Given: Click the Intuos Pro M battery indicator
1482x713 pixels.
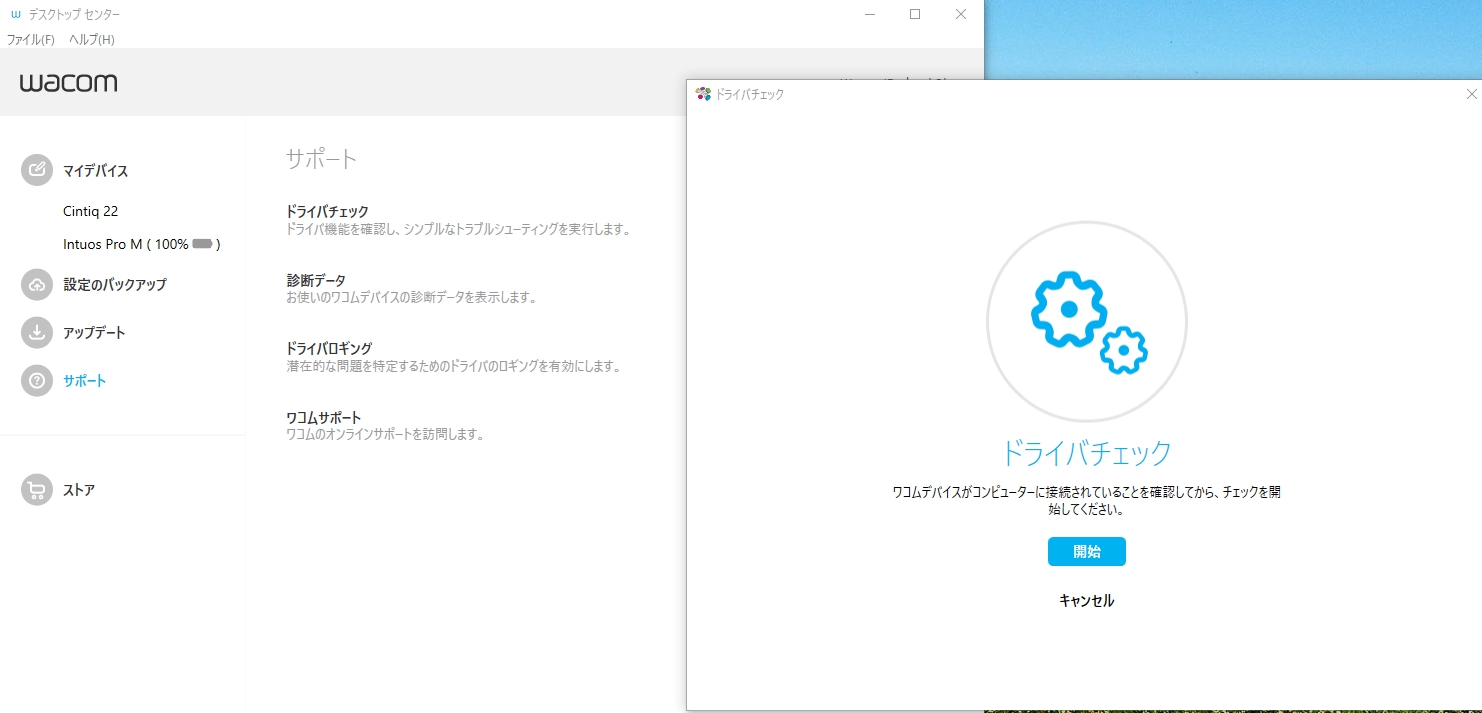Looking at the screenshot, I should coord(202,244).
